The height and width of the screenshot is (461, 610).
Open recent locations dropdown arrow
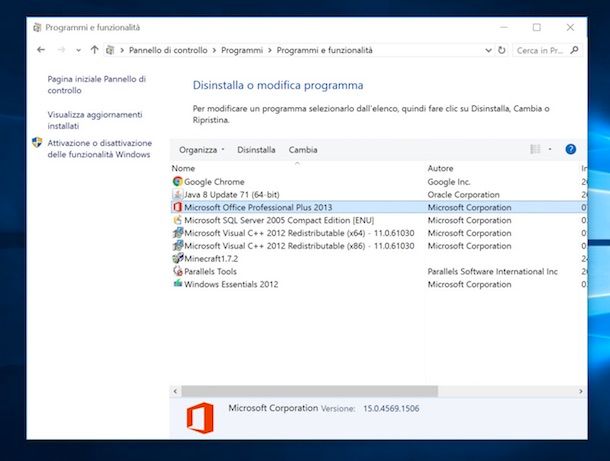[79, 50]
